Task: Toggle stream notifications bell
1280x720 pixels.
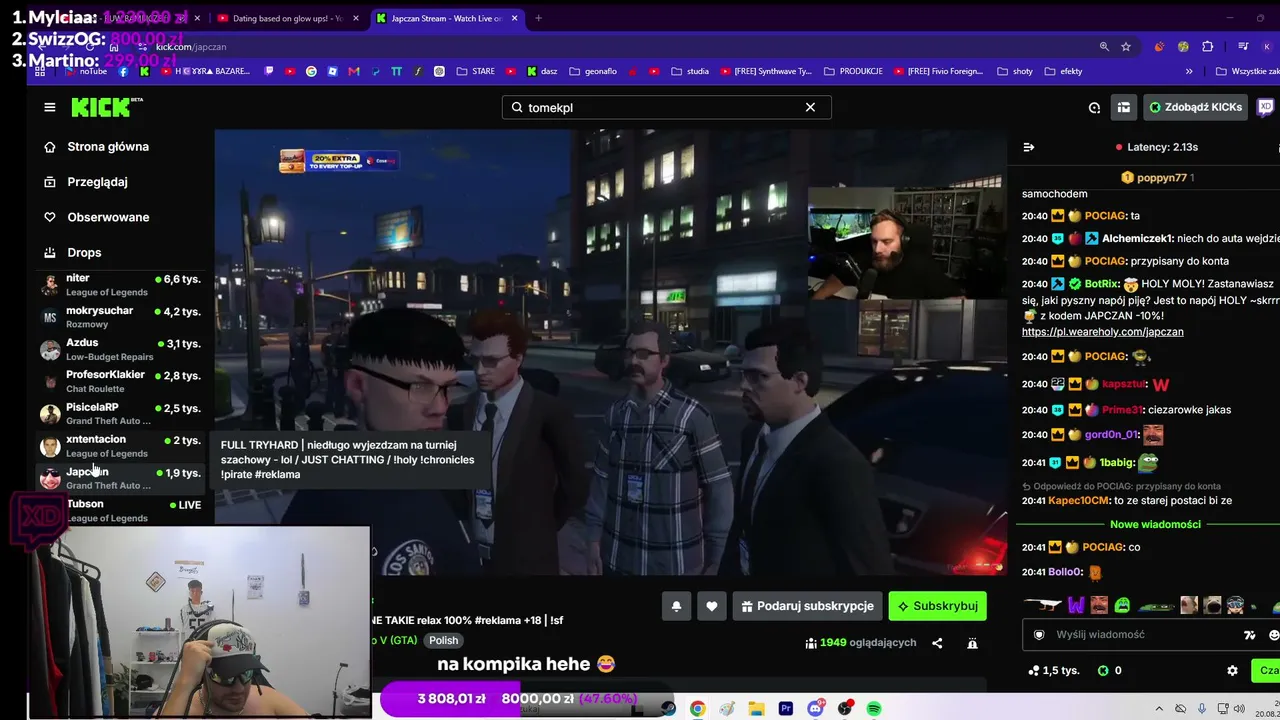Action: pyautogui.click(x=676, y=606)
